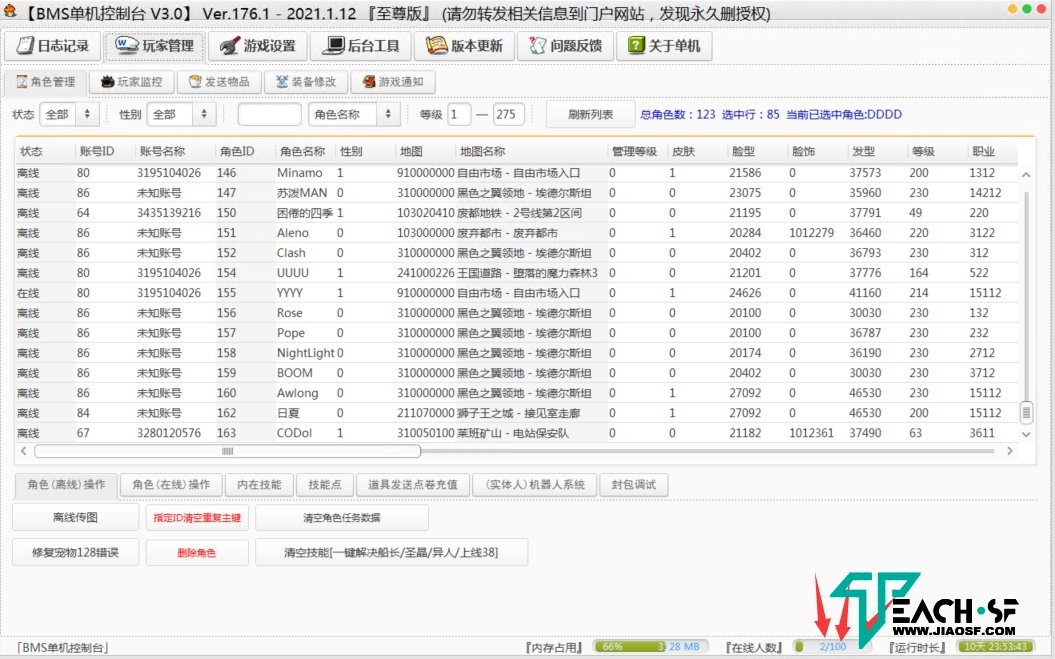Select the online character YYYY row
Viewport: 1055px width, 659px height.
tap(516, 293)
